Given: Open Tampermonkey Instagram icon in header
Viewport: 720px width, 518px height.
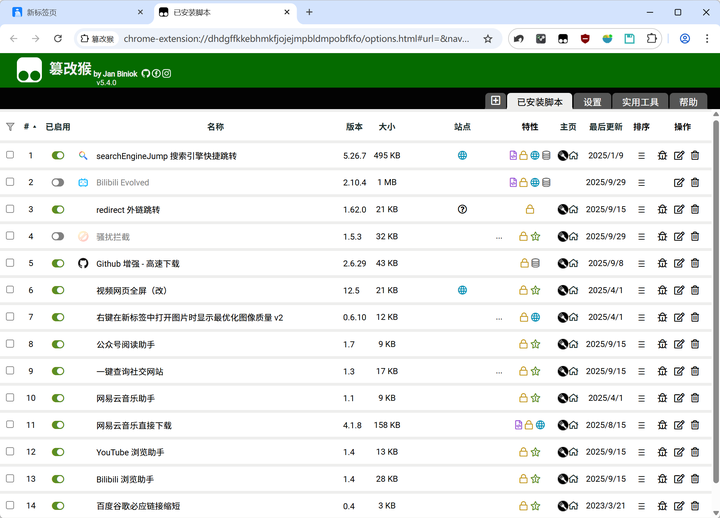Looking at the screenshot, I should tap(167, 73).
